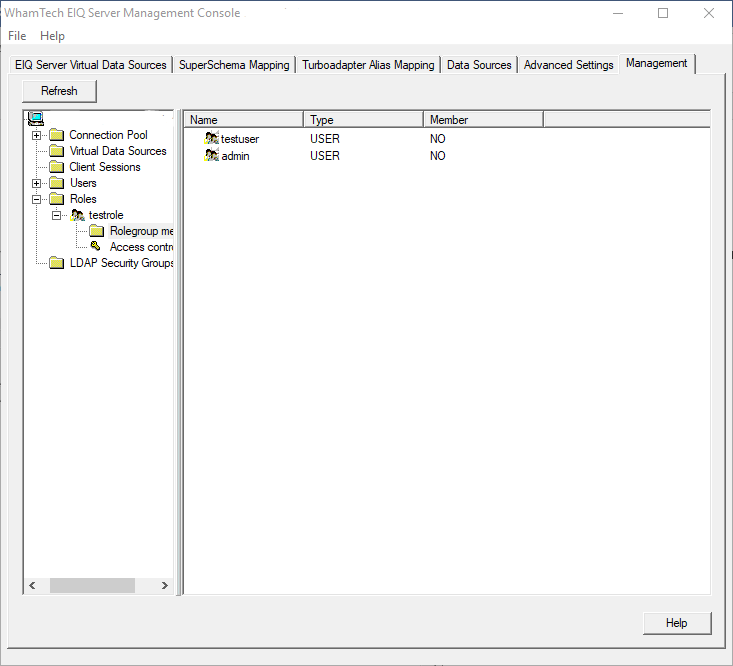Click the Access control key icon
Screen dimensions: 733x666
[96, 247]
